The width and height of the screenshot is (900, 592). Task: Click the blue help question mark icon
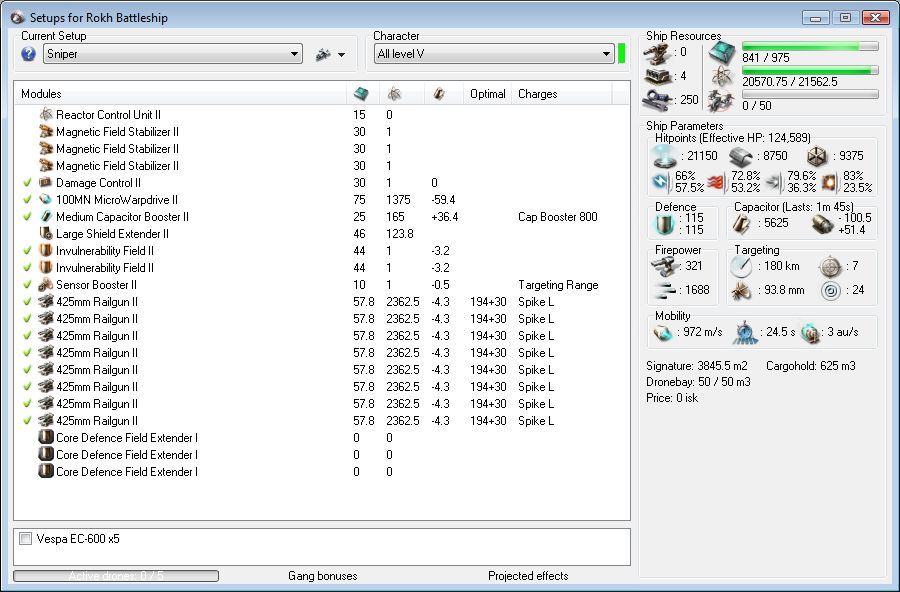pyautogui.click(x=28, y=54)
